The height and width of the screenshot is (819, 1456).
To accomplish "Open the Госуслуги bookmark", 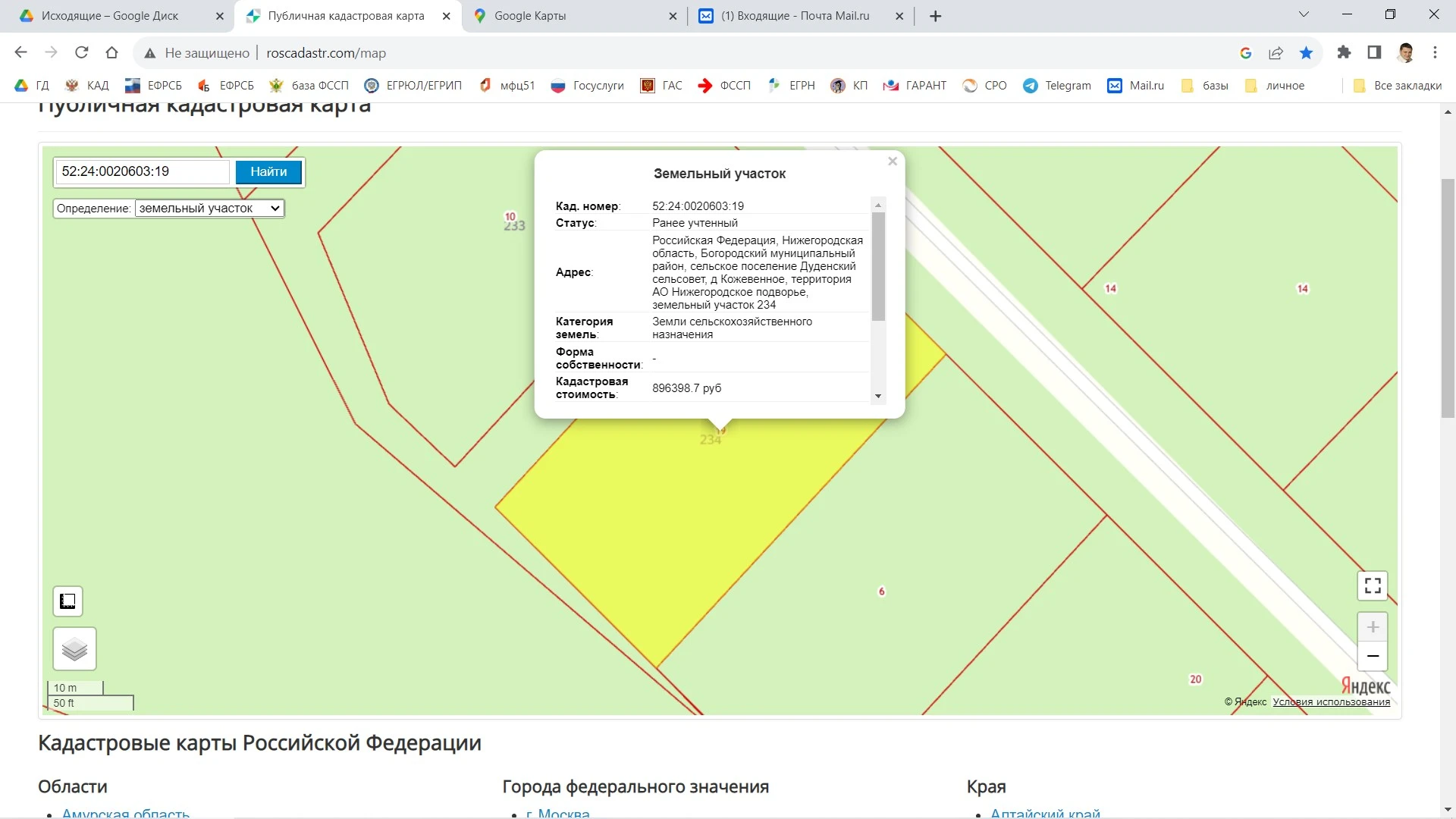I will [x=588, y=86].
